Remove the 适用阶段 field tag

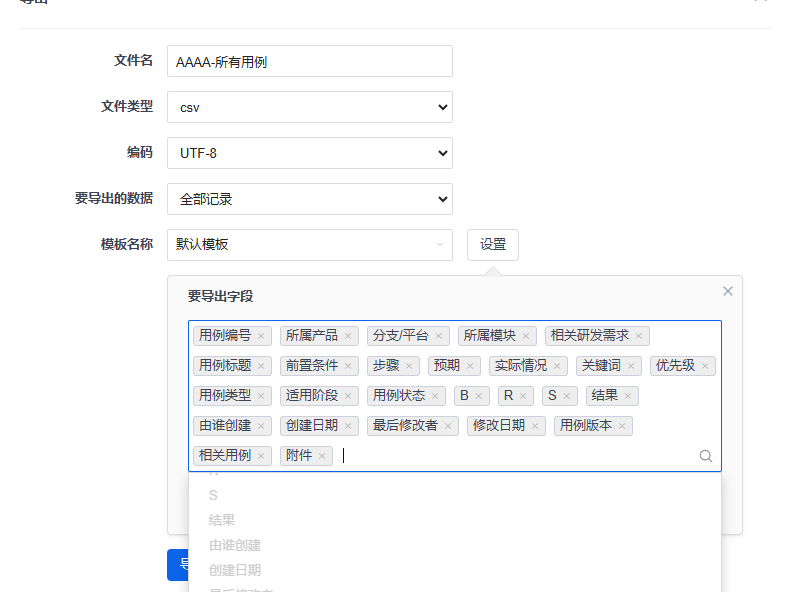tap(348, 396)
